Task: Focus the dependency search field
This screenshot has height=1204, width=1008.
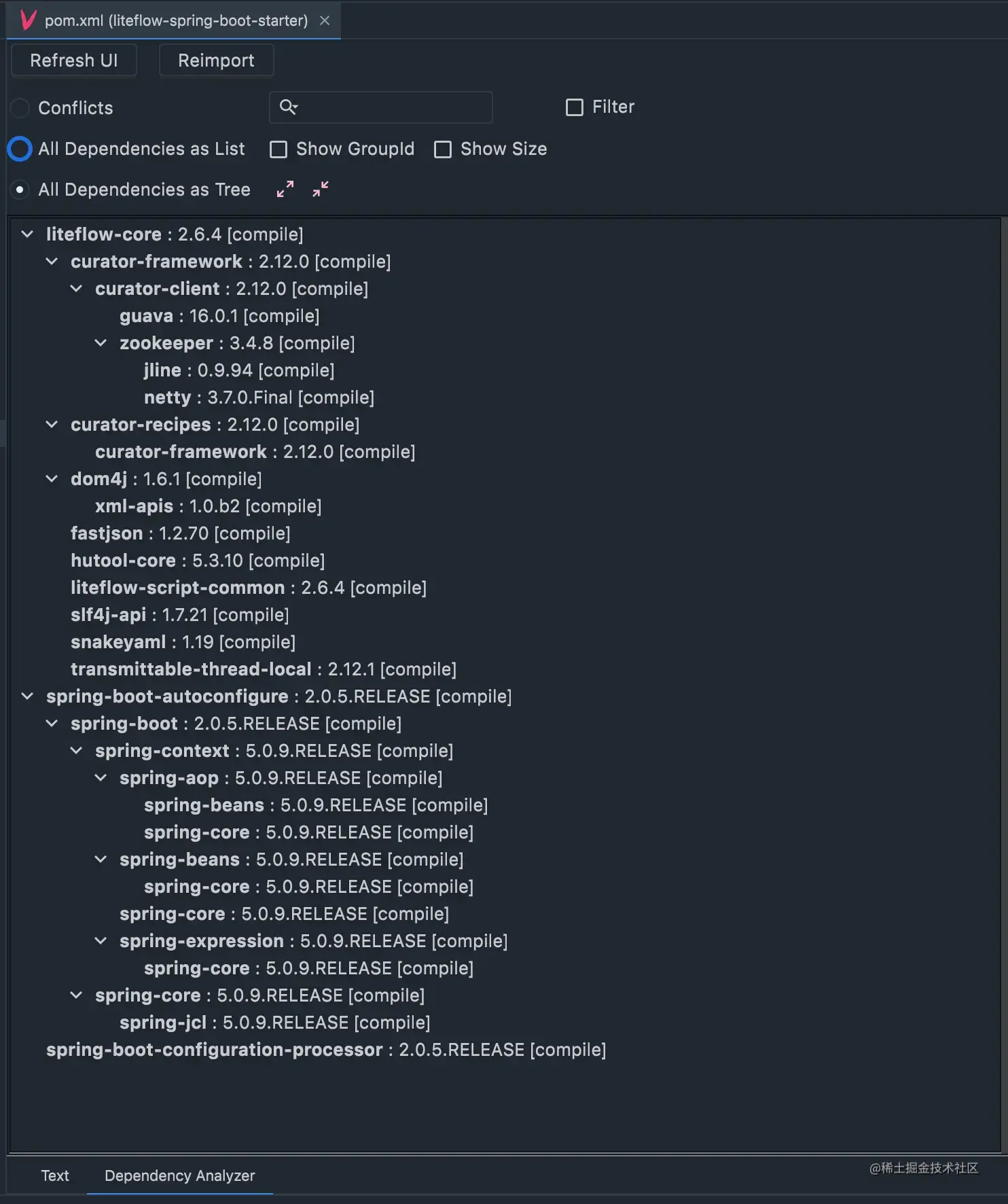Action: pyautogui.click(x=381, y=107)
